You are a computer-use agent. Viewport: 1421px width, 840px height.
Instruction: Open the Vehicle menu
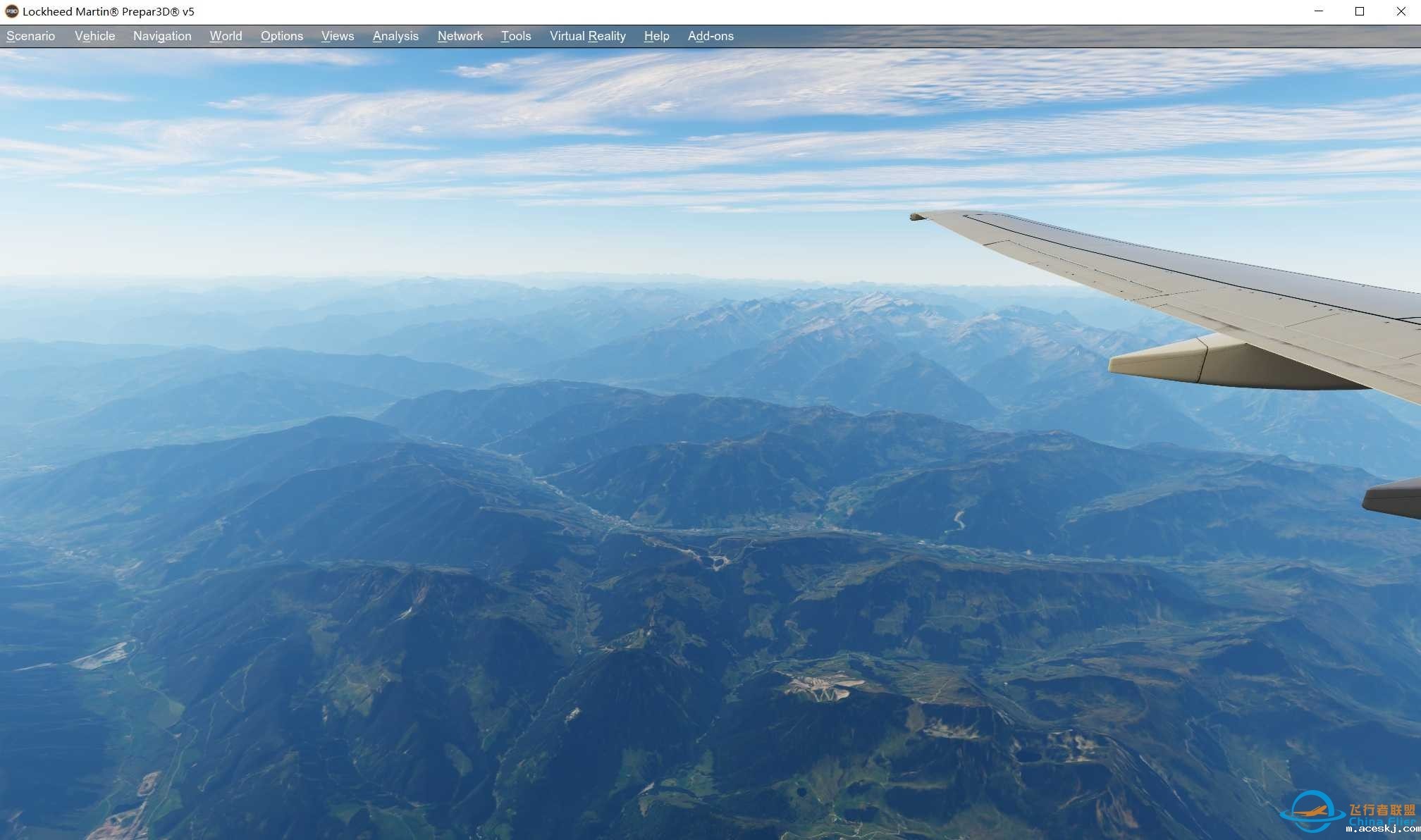94,36
